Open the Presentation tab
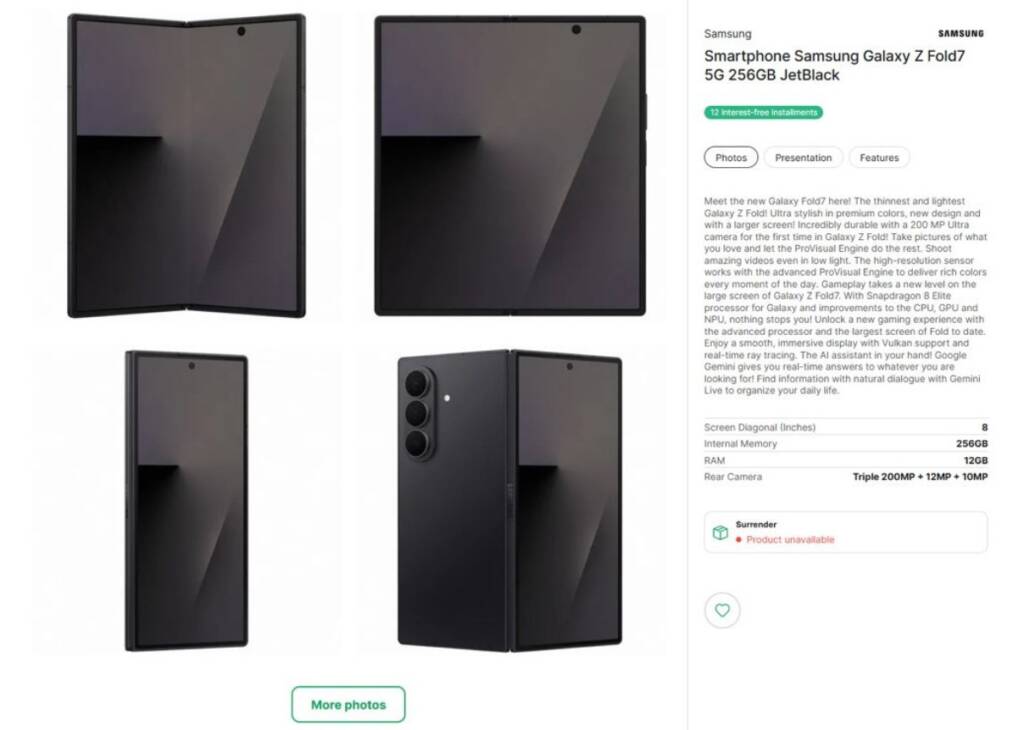 point(803,158)
